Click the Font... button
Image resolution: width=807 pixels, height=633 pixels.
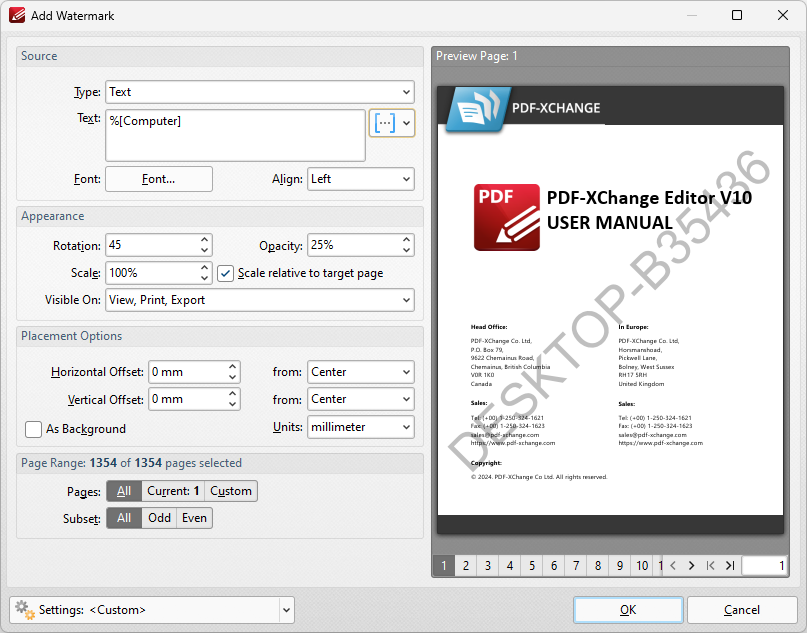coord(159,179)
